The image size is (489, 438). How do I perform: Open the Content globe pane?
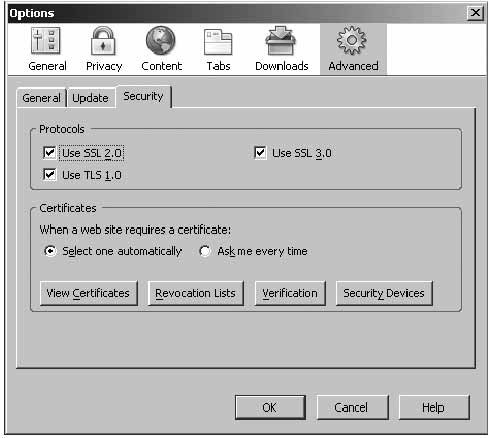click(x=161, y=49)
